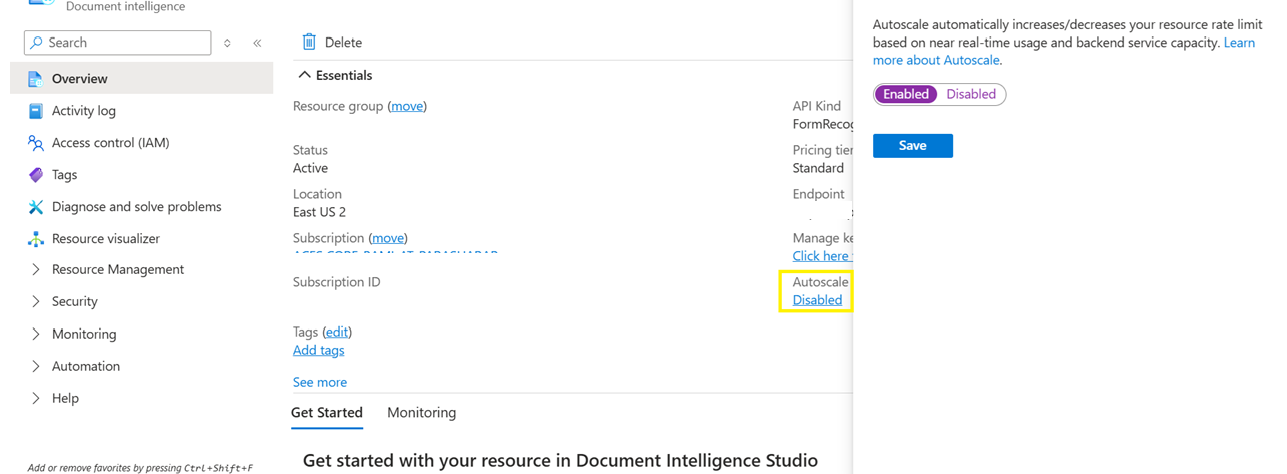The height and width of the screenshot is (474, 1287).
Task: Expand the Automation section
Action: [x=36, y=366]
